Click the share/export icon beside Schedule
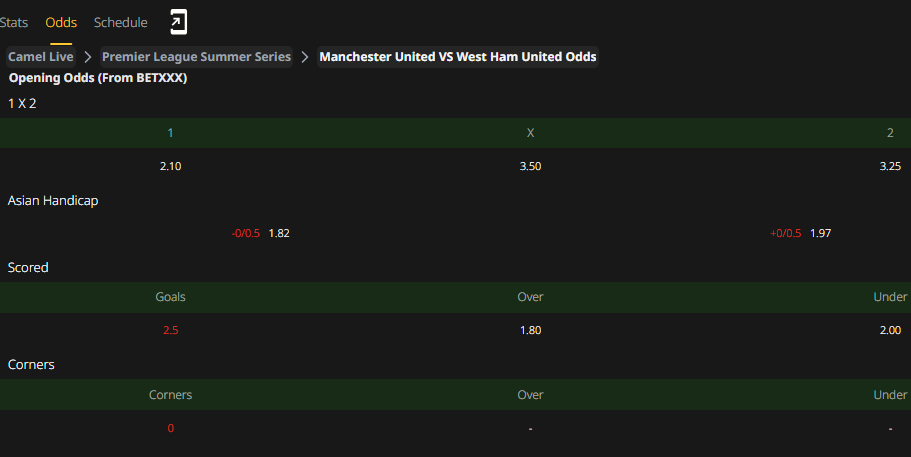The image size is (911, 457). tap(178, 22)
